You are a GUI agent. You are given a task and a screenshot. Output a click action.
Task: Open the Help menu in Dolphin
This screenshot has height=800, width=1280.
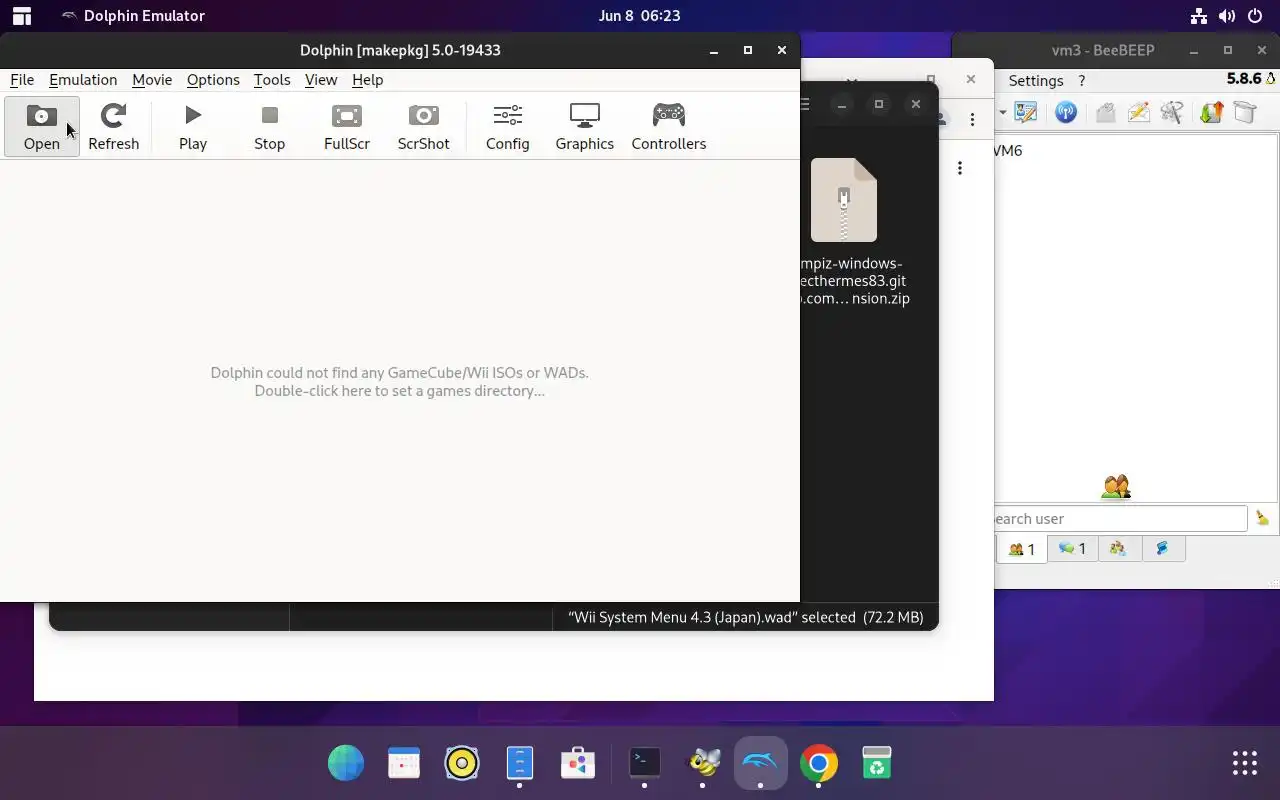(367, 80)
